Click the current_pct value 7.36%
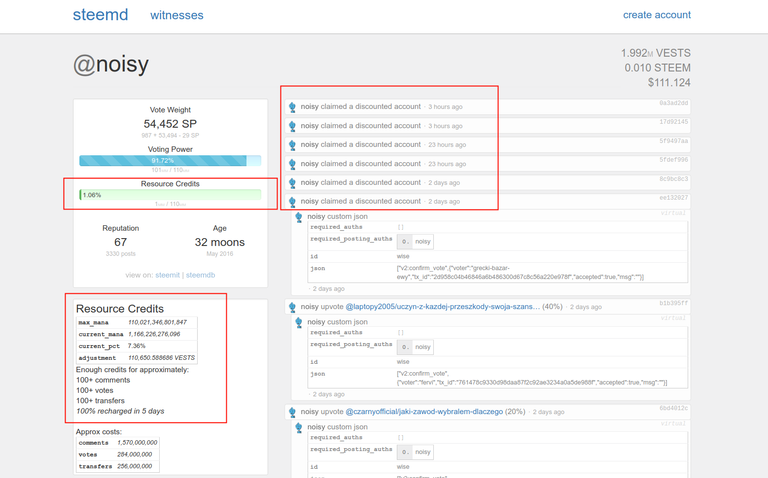Viewport: 768px width, 478px height. [136, 346]
